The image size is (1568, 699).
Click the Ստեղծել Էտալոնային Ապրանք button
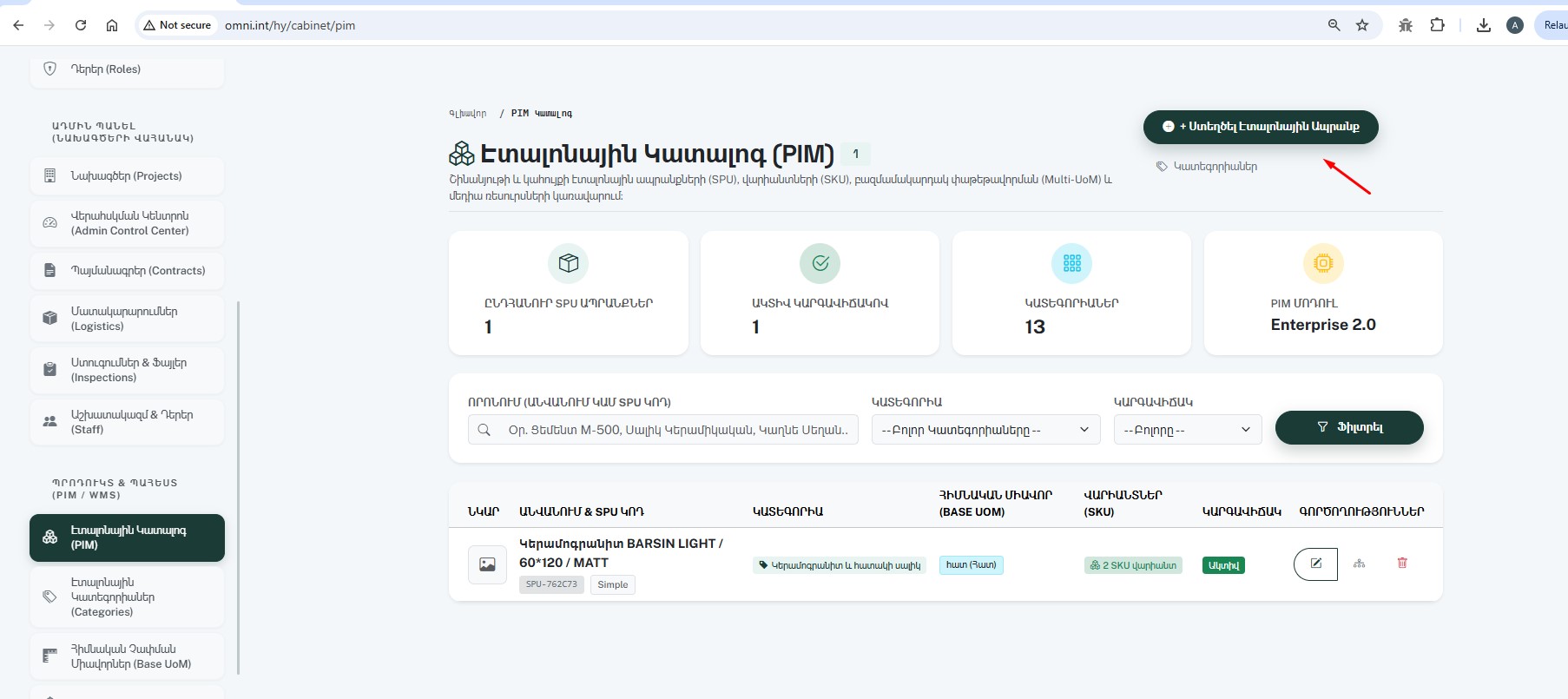coord(1261,127)
